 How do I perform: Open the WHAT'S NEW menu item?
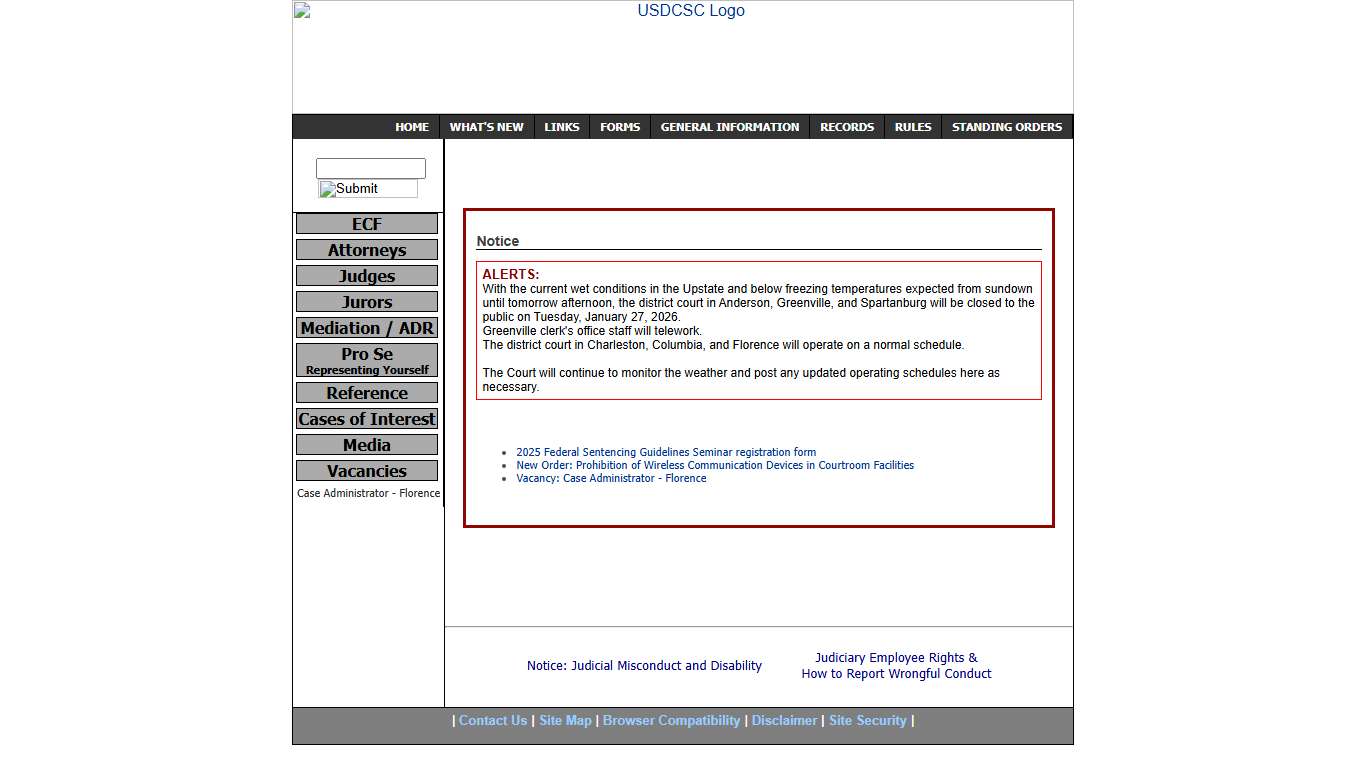pos(487,126)
